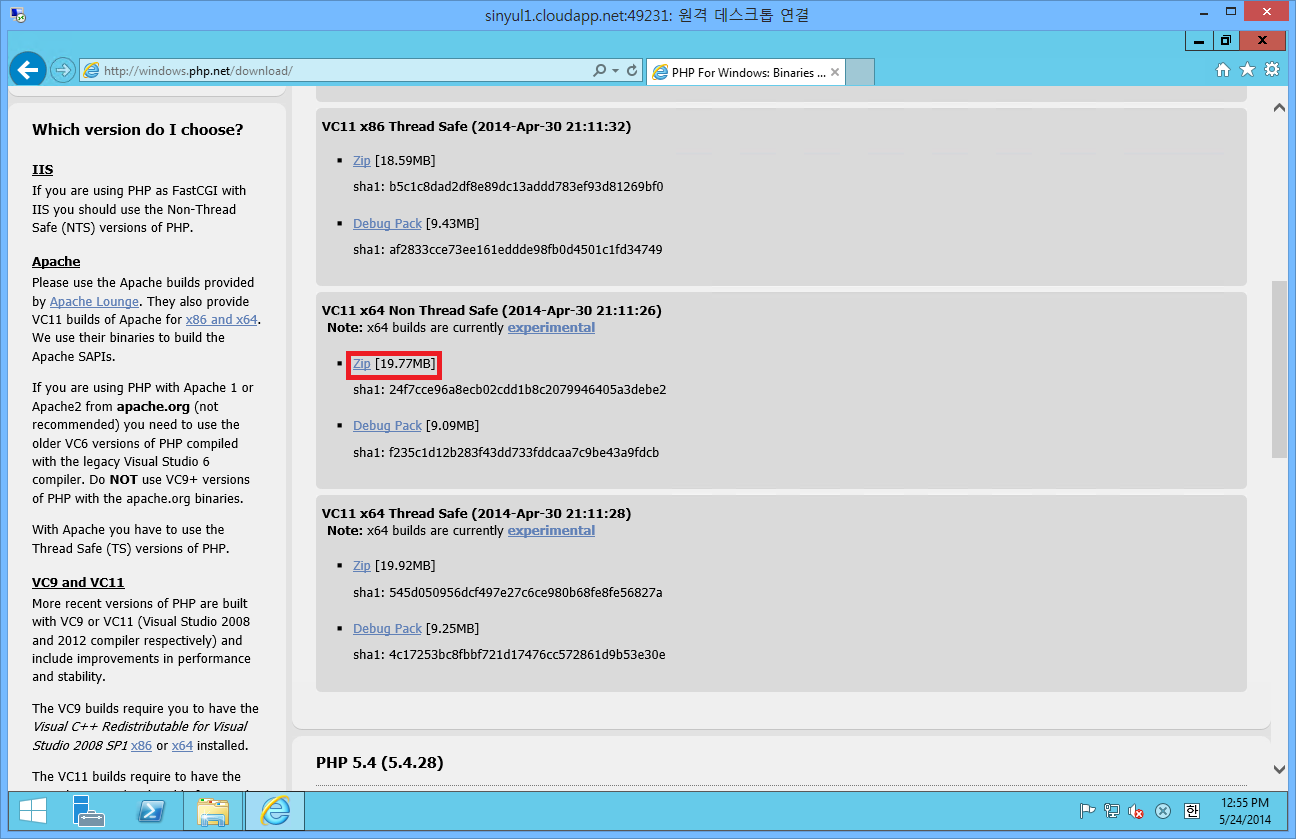Click the page scrollbar up arrow
1296x839 pixels.
(x=1279, y=107)
